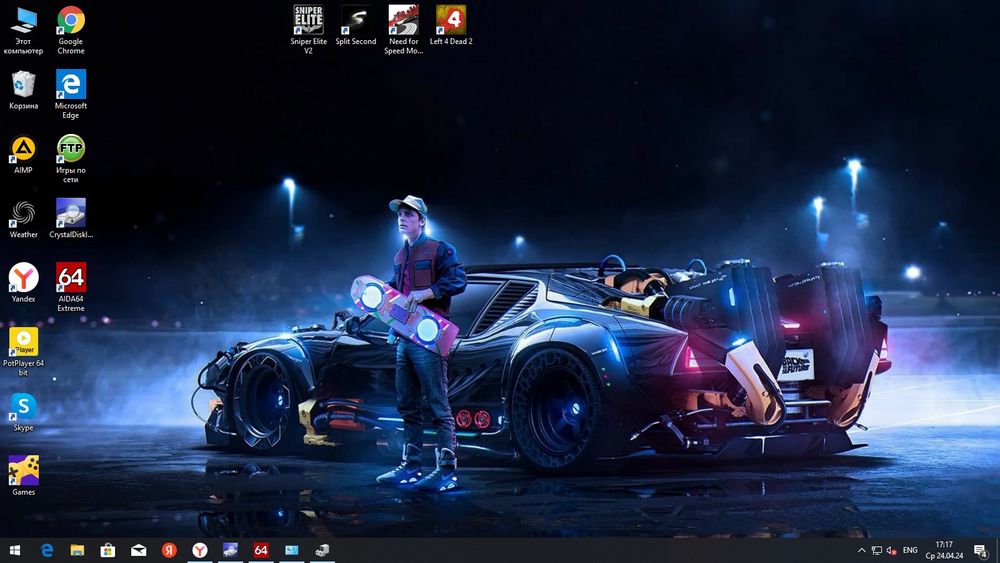Show hidden system tray icons
The image size is (1000, 563).
[862, 550]
